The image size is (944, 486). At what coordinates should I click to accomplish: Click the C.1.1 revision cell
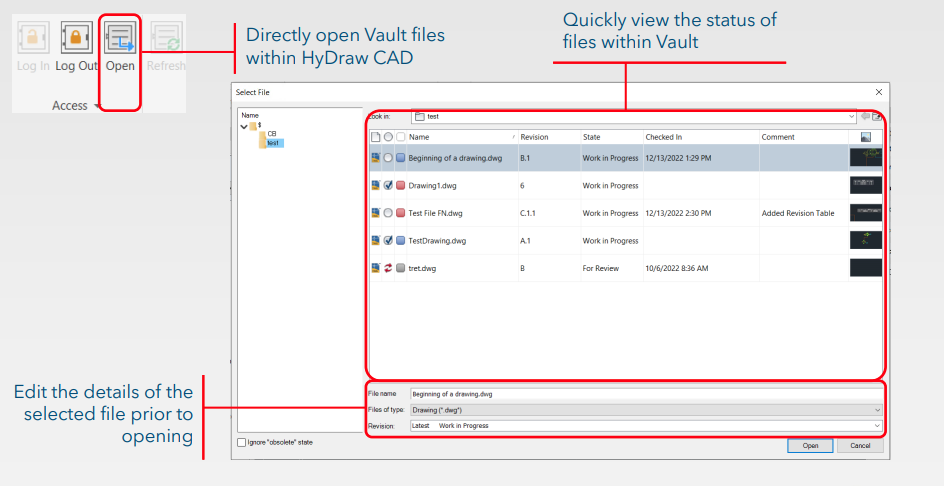point(528,213)
